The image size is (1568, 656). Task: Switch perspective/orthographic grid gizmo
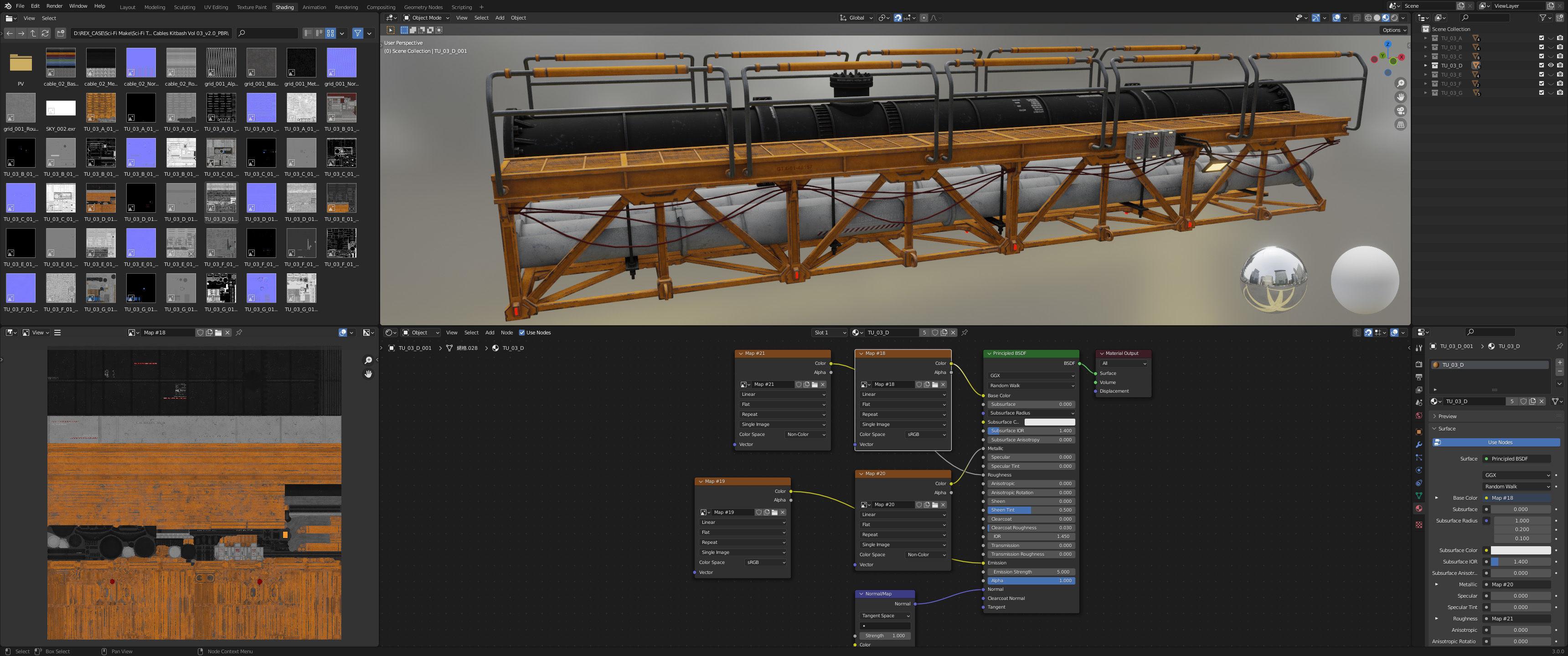(x=1401, y=125)
